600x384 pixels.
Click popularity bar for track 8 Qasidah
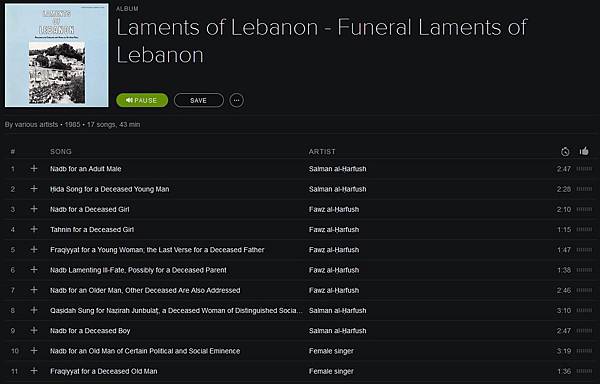[584, 310]
